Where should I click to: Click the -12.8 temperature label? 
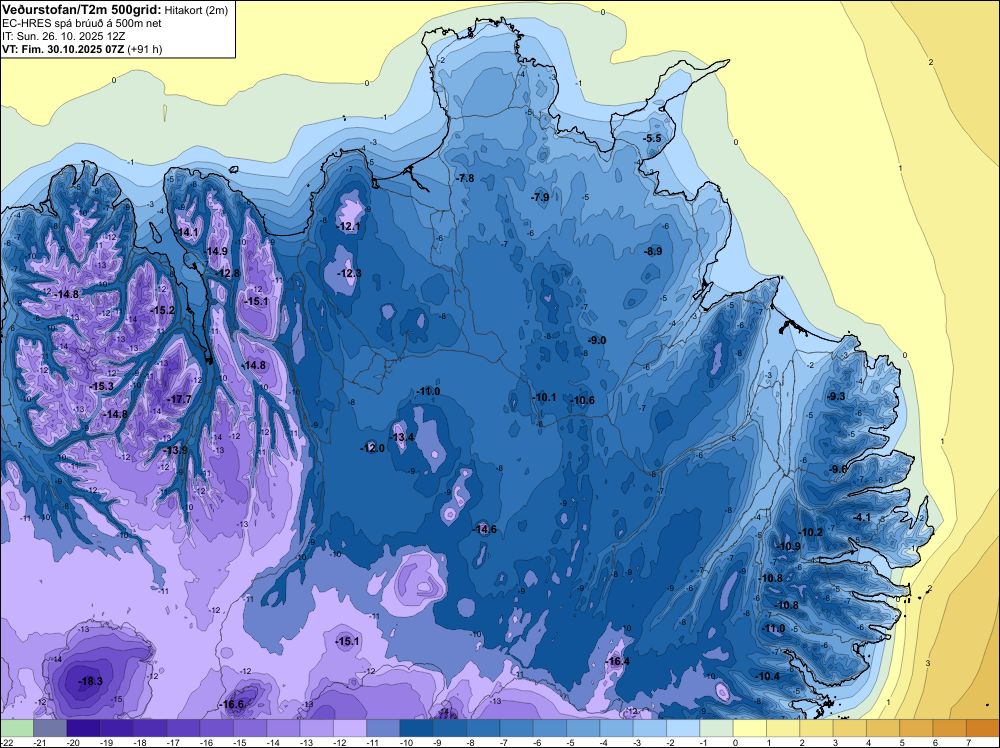click(x=228, y=273)
